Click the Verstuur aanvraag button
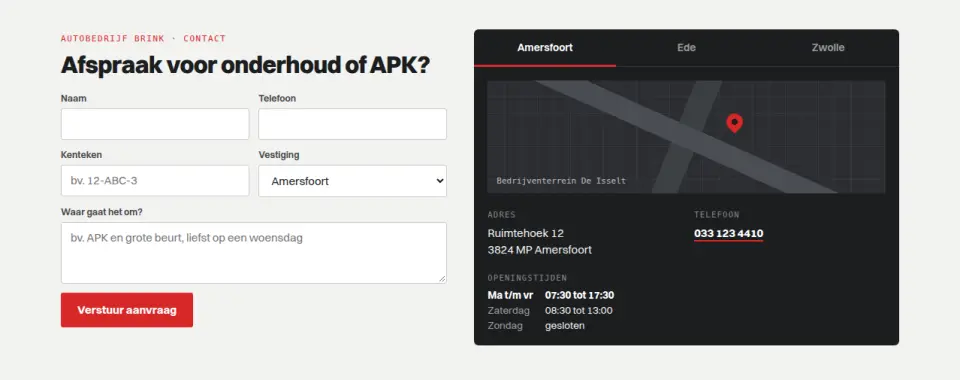This screenshot has width=960, height=380. click(127, 310)
